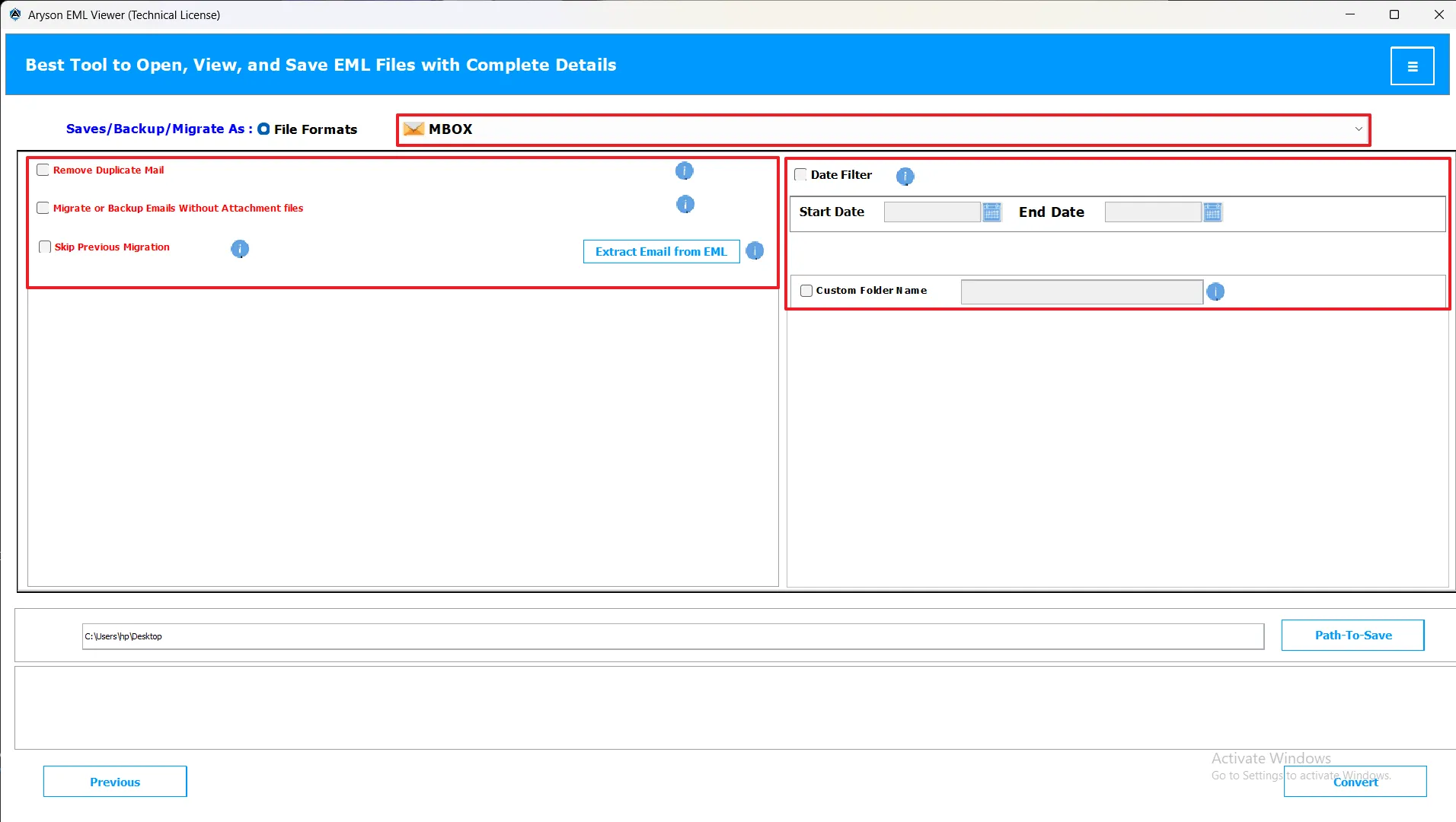Go back with the Previous button

pos(115,782)
